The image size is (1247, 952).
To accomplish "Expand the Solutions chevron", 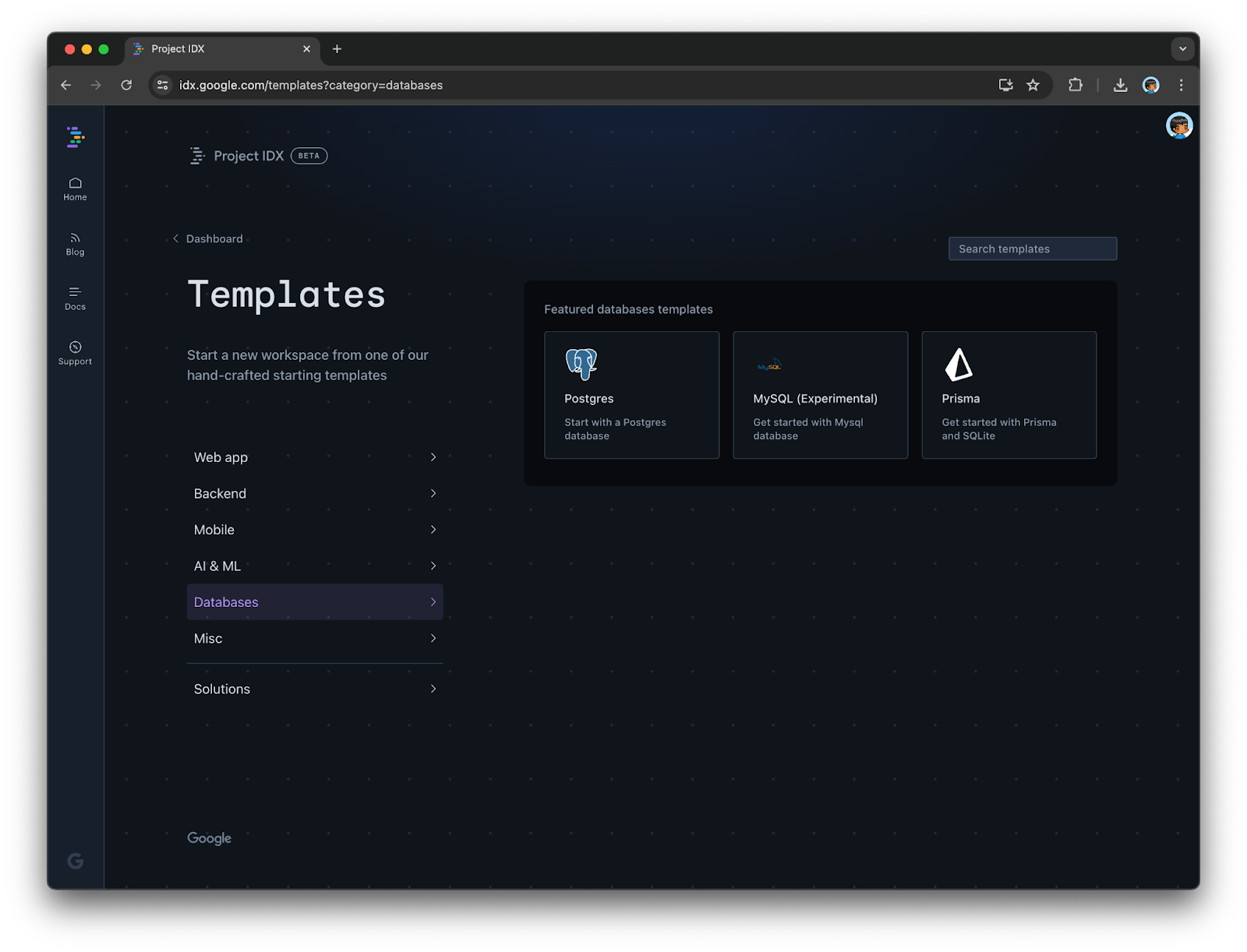I will pyautogui.click(x=433, y=689).
